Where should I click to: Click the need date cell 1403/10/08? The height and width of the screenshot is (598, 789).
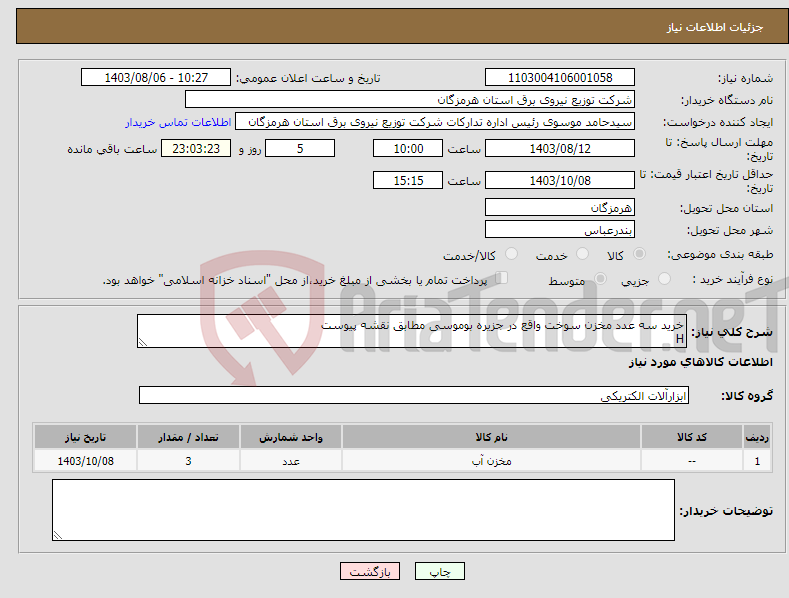click(x=86, y=461)
